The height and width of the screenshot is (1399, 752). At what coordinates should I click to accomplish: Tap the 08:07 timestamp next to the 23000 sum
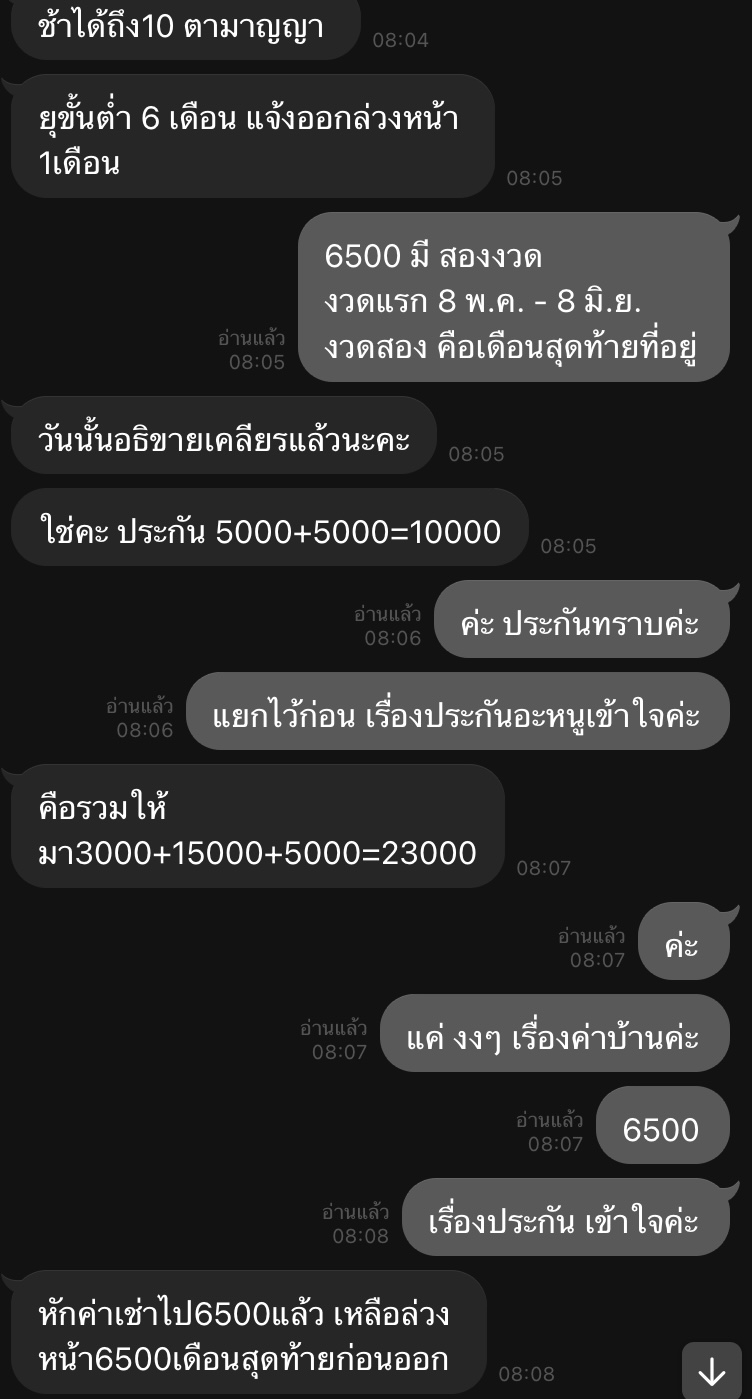click(x=544, y=868)
